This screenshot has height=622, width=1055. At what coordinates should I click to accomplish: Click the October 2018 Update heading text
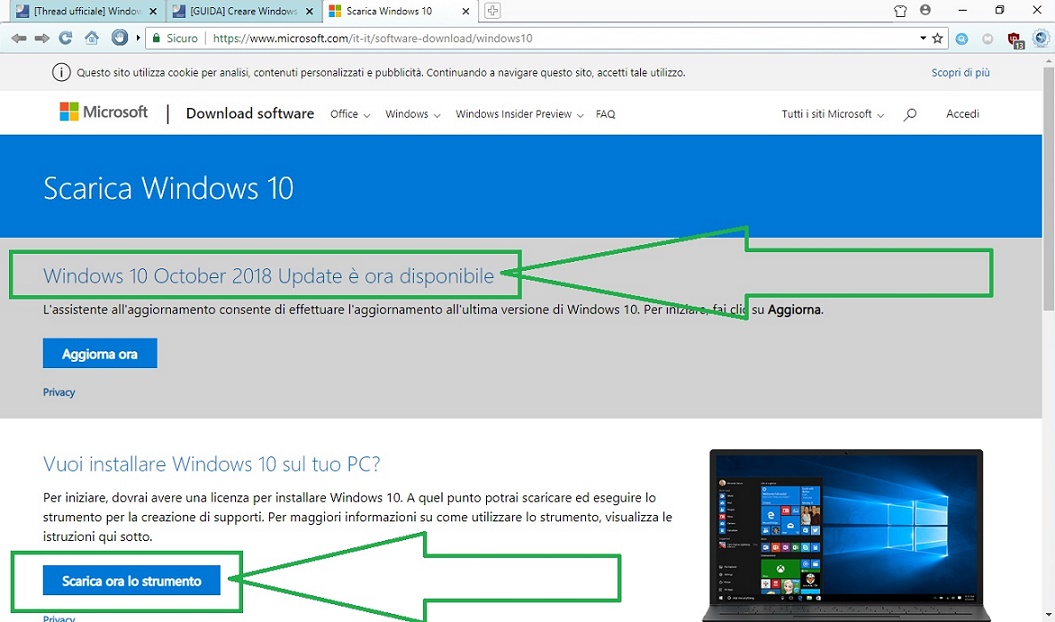pyautogui.click(x=268, y=276)
